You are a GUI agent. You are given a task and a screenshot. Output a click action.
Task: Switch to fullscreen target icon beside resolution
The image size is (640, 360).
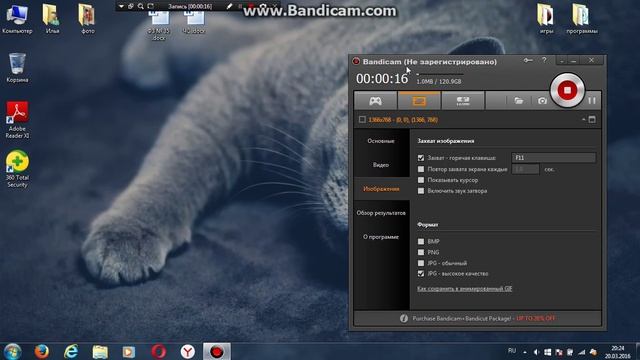tap(592, 120)
